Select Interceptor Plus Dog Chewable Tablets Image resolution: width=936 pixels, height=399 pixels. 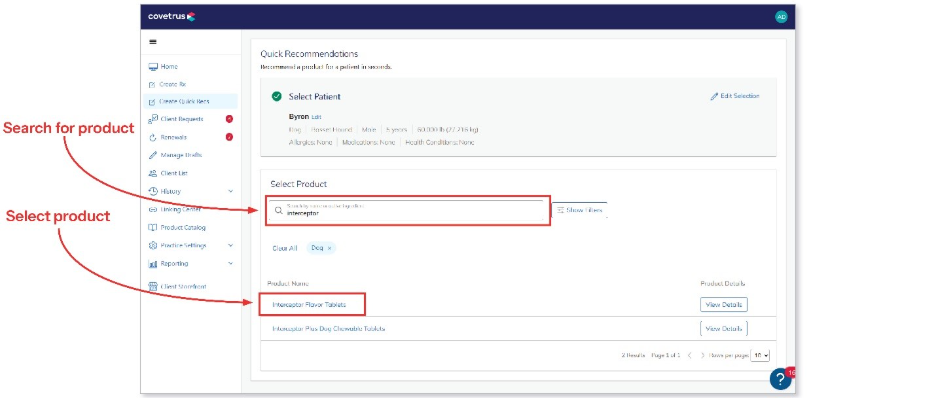(x=328, y=329)
